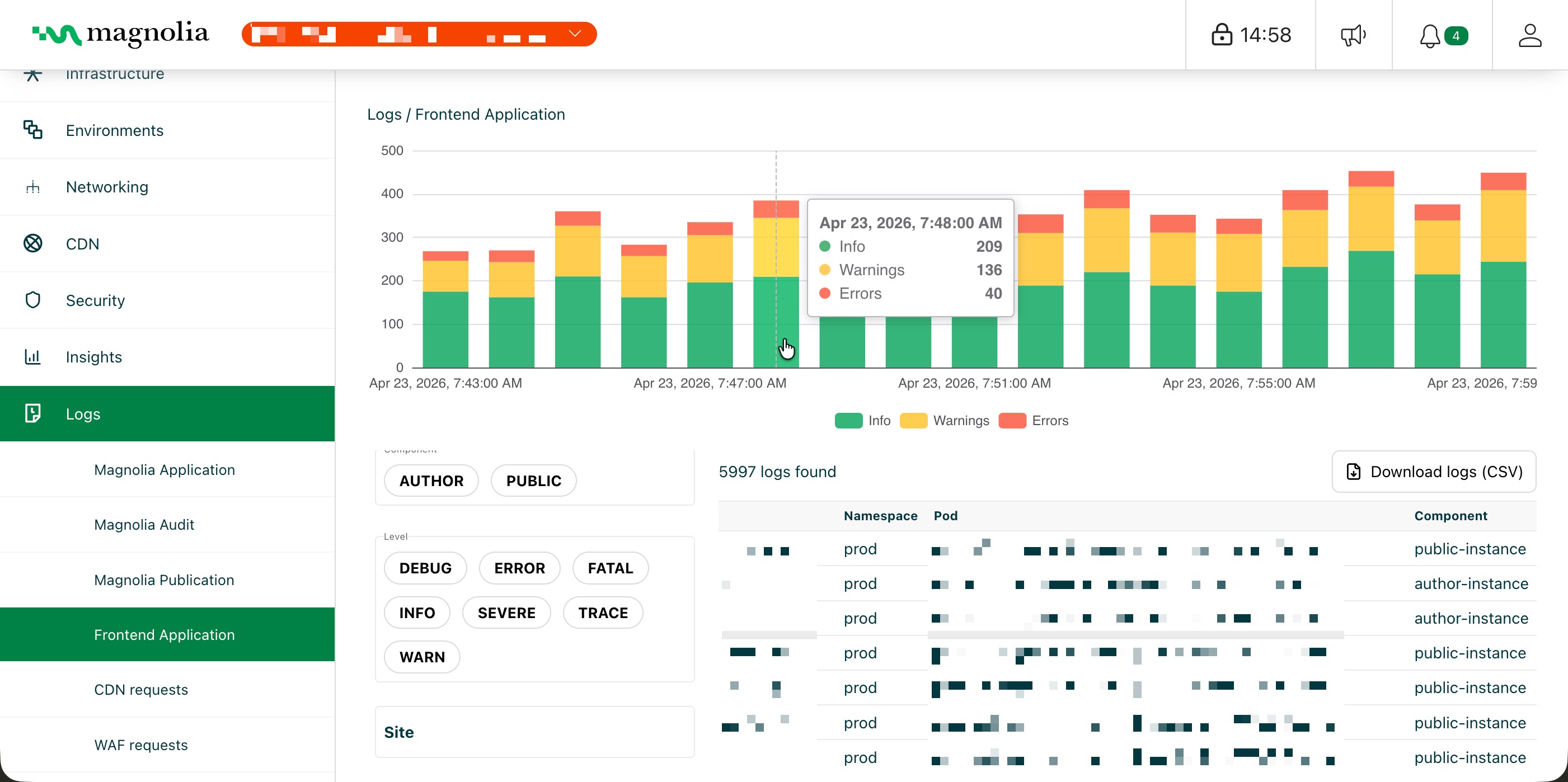Click Download logs (CSV) button
The height and width of the screenshot is (782, 1568).
[x=1434, y=472]
